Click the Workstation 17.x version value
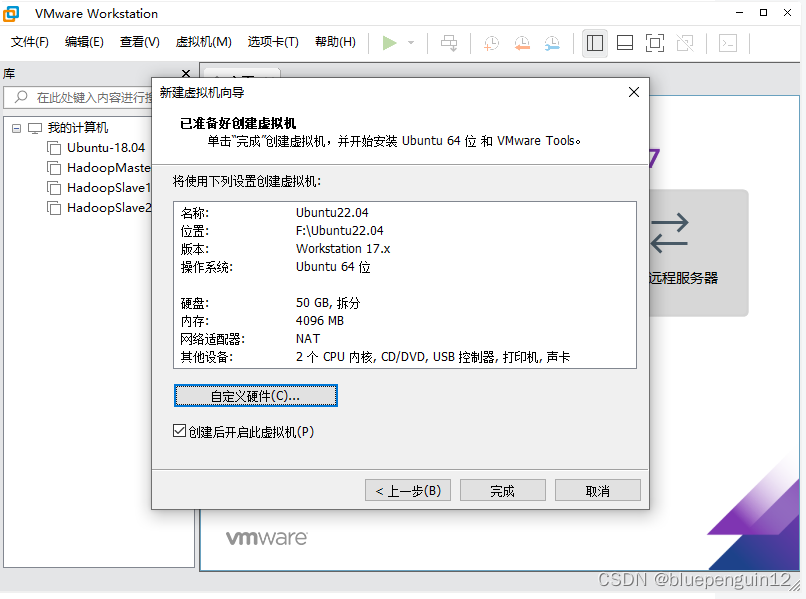Image resolution: width=806 pixels, height=599 pixels. 343,248
